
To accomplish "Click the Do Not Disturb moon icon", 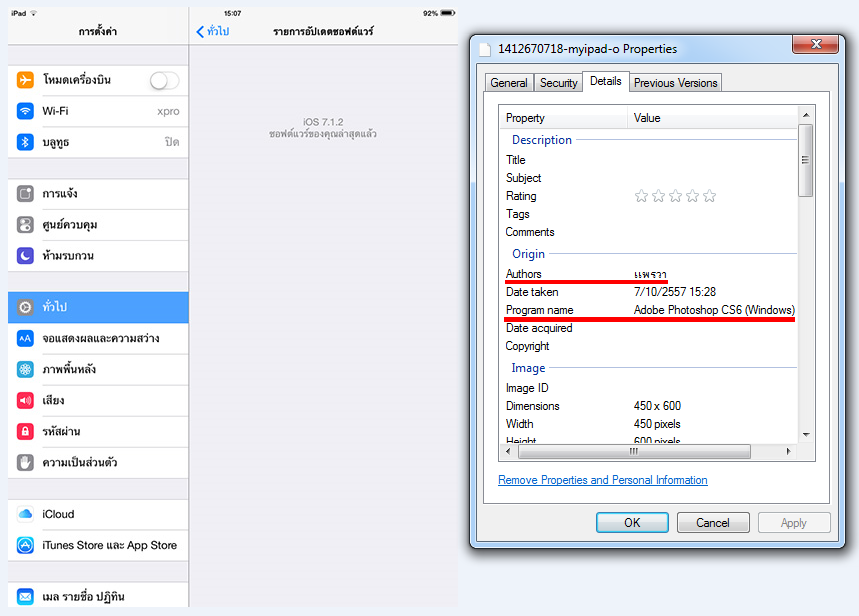I will pos(25,255).
